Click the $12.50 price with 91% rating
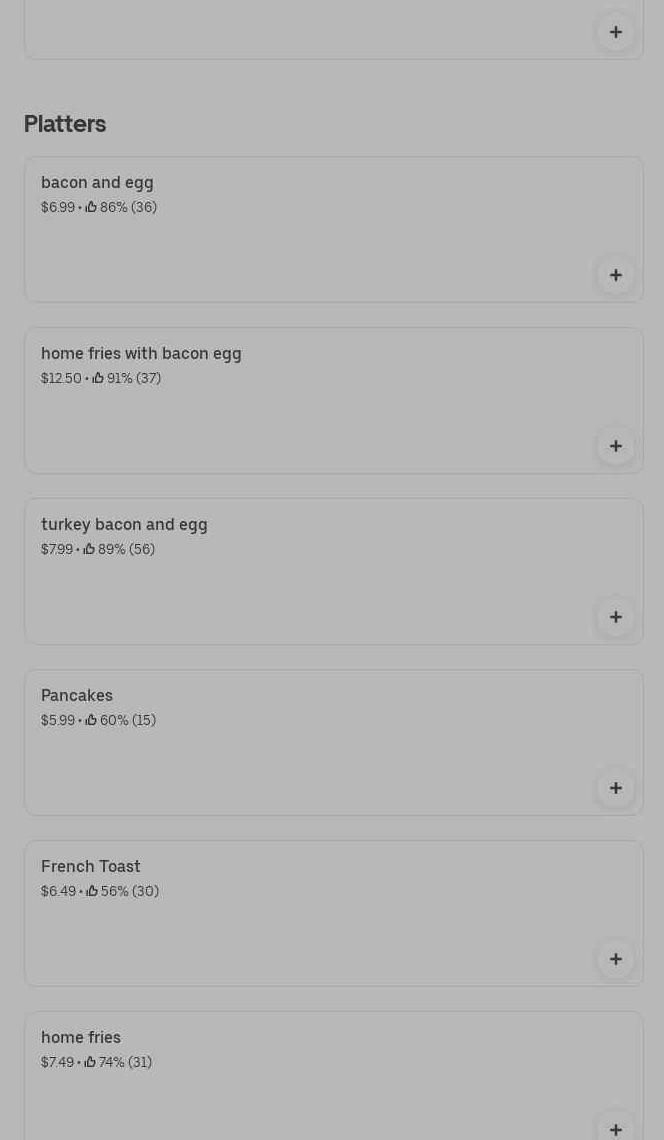This screenshot has width=664, height=1140. pos(61,379)
